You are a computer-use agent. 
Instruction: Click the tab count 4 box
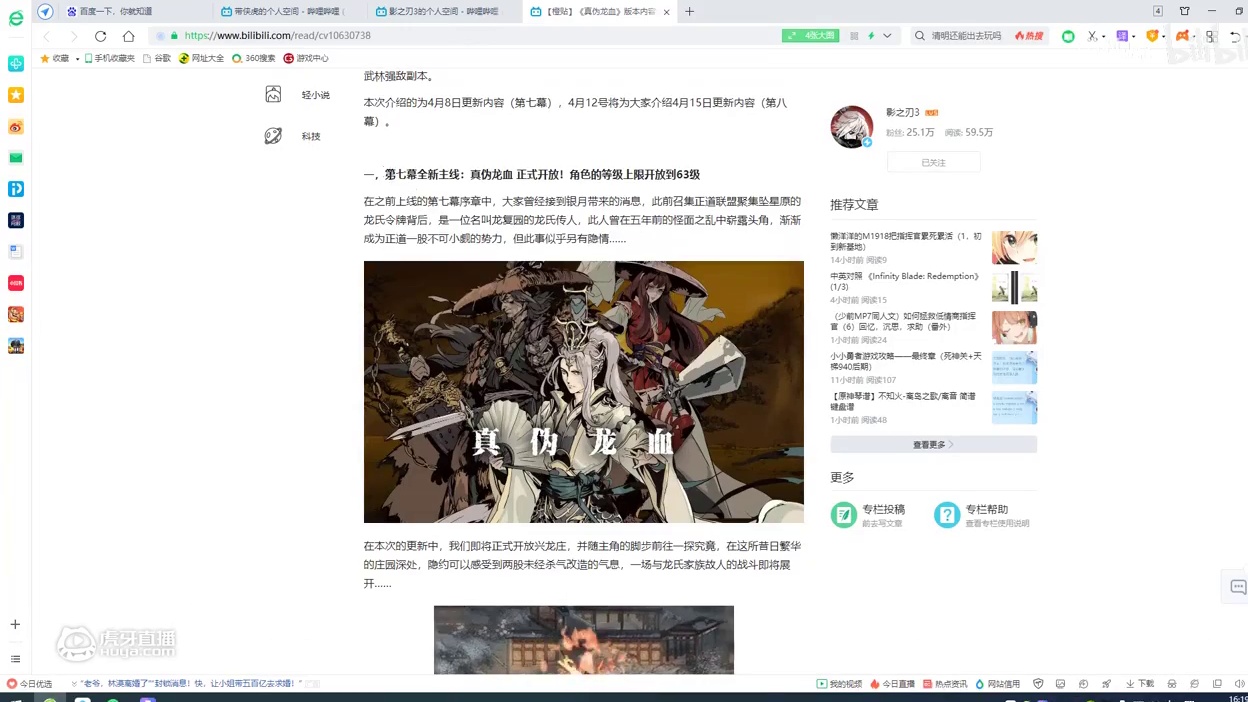click(1158, 12)
